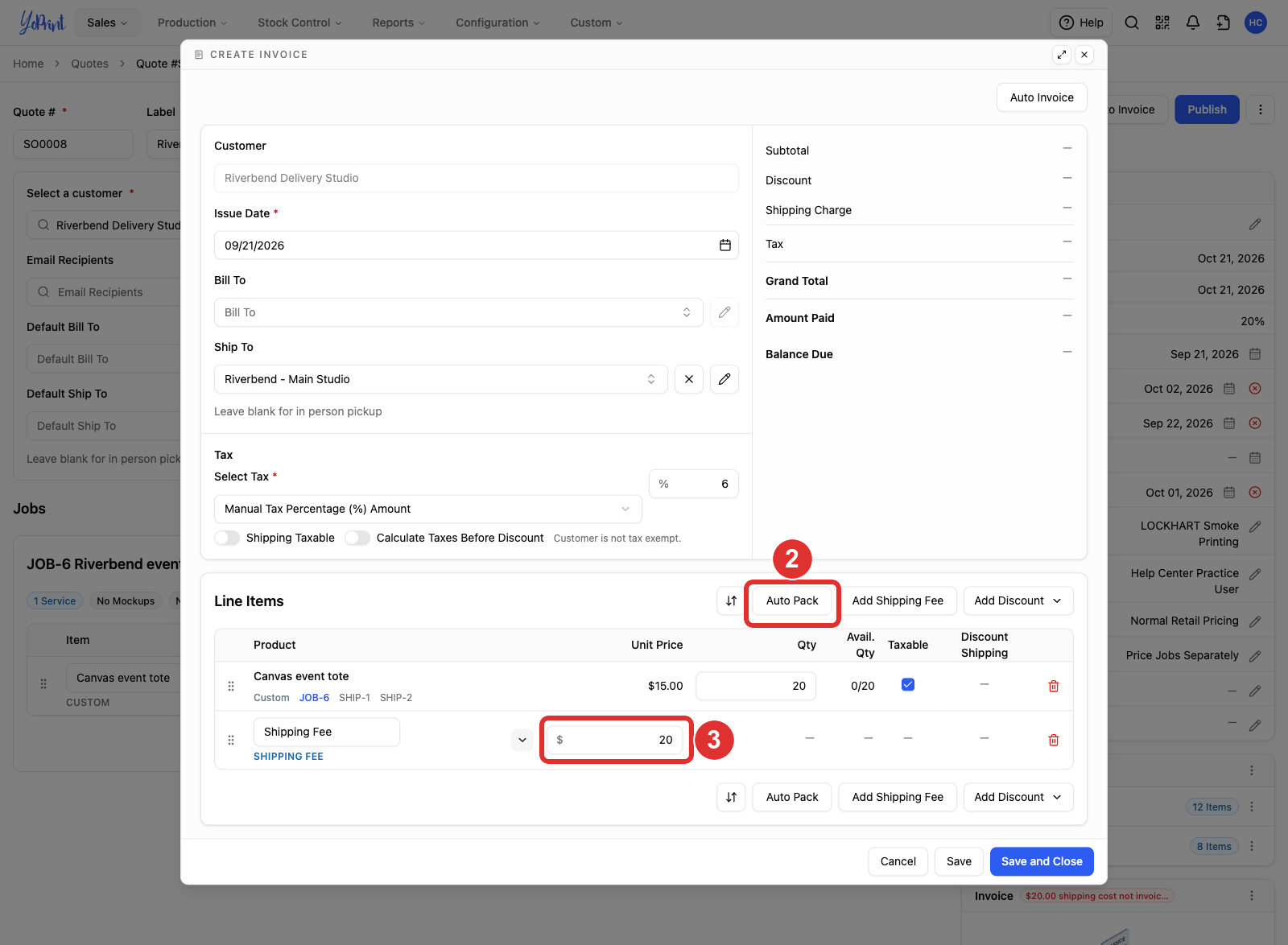Delete the Canvas event tote line item
Screen dimensions: 1288x945
click(1053, 686)
